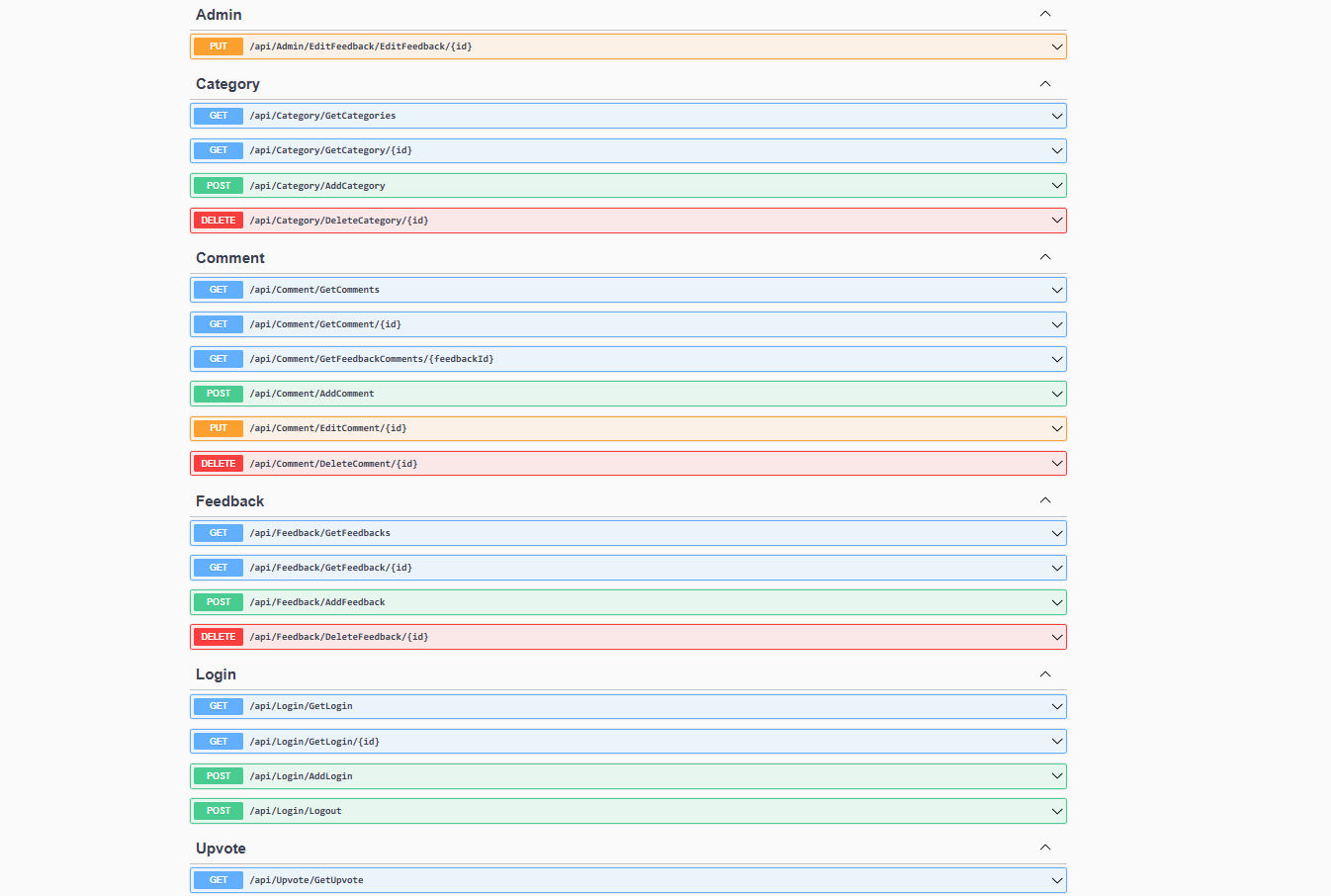Click the PUT badge for Admin EditFeedback
Screen dimensions: 1331x896
pyautogui.click(x=218, y=46)
